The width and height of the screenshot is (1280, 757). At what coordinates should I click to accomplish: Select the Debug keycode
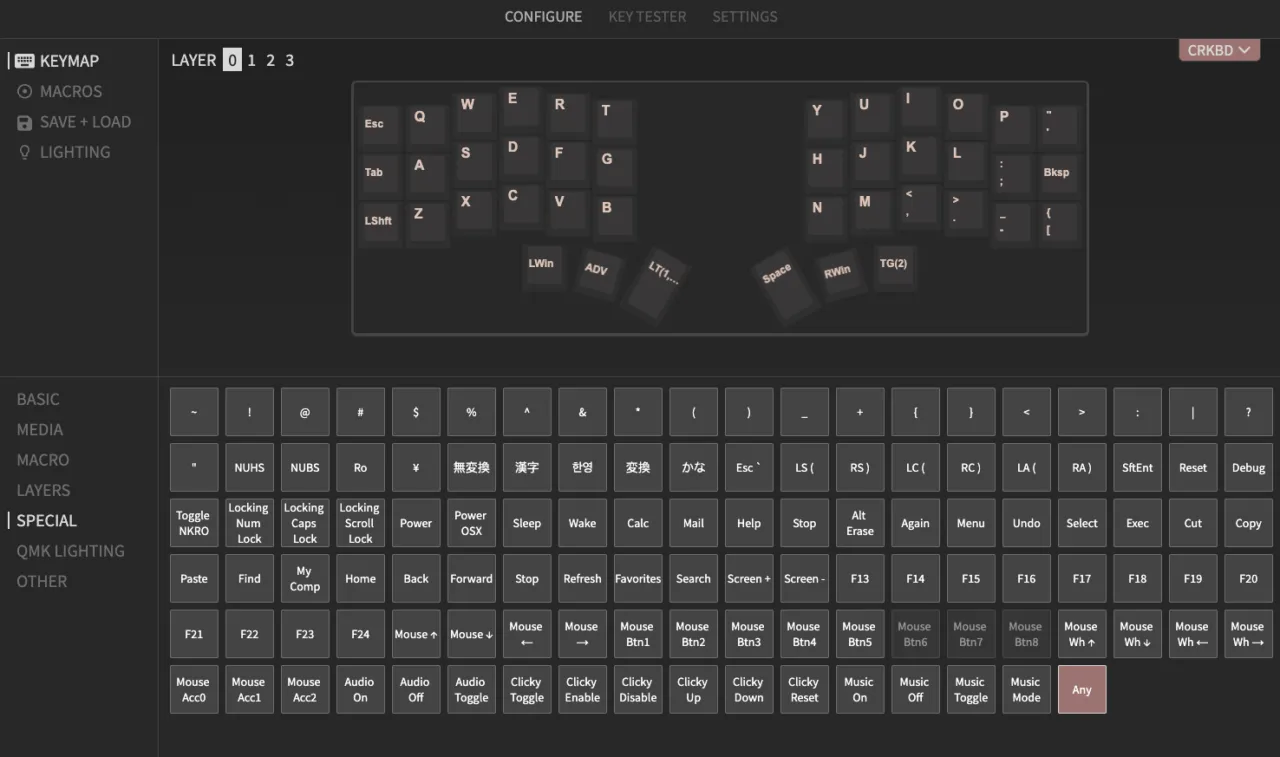1248,467
